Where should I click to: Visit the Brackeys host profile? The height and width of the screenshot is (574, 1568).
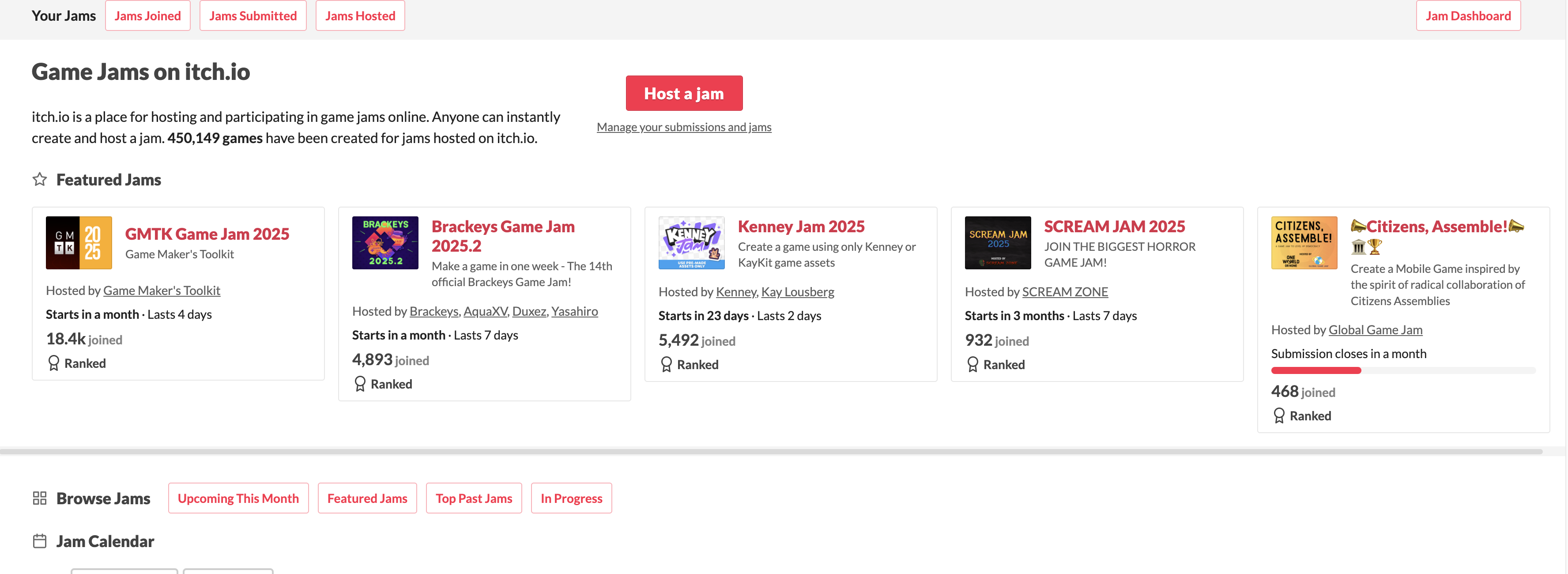pos(434,311)
